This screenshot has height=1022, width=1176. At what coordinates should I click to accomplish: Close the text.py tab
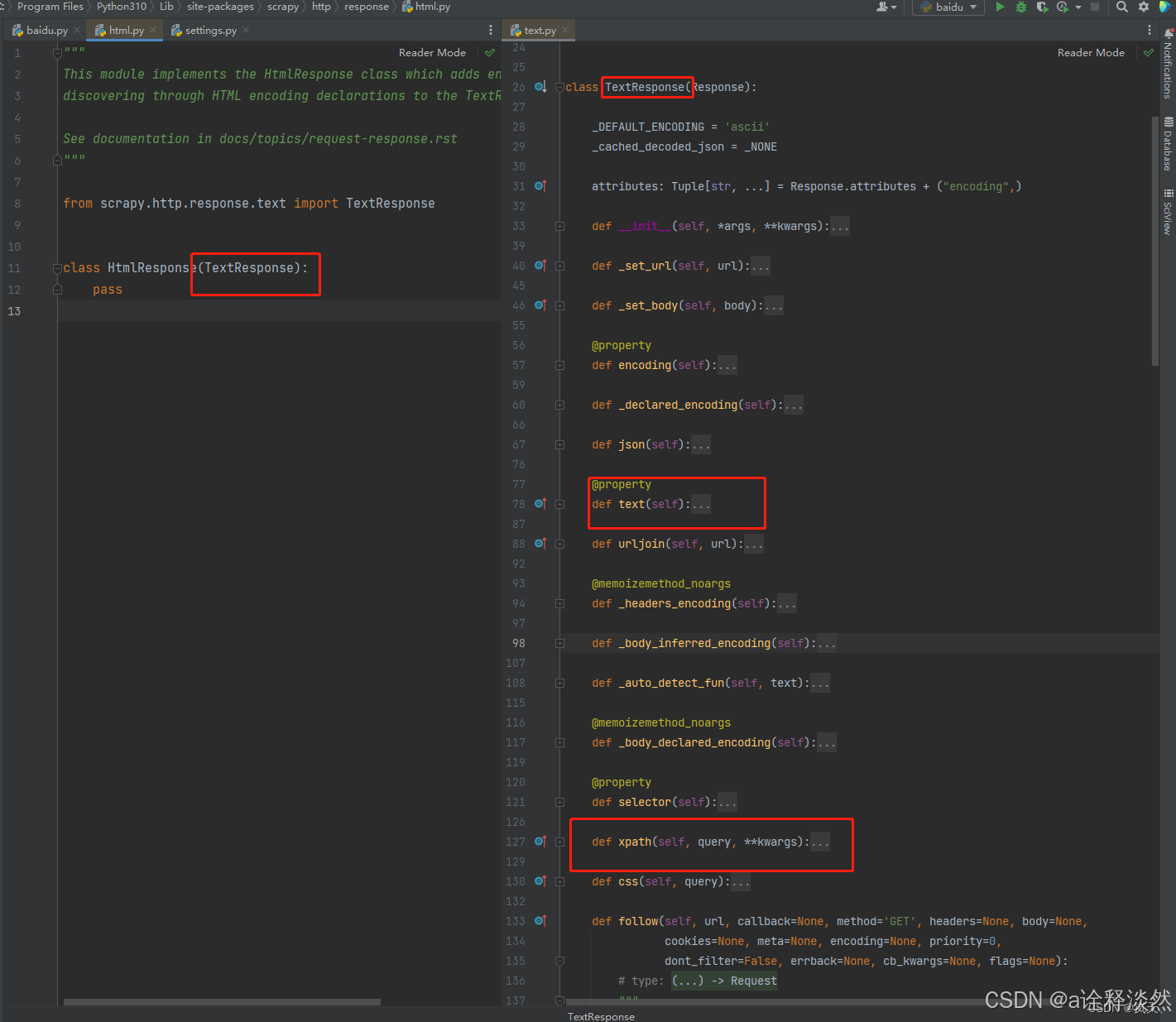point(565,30)
